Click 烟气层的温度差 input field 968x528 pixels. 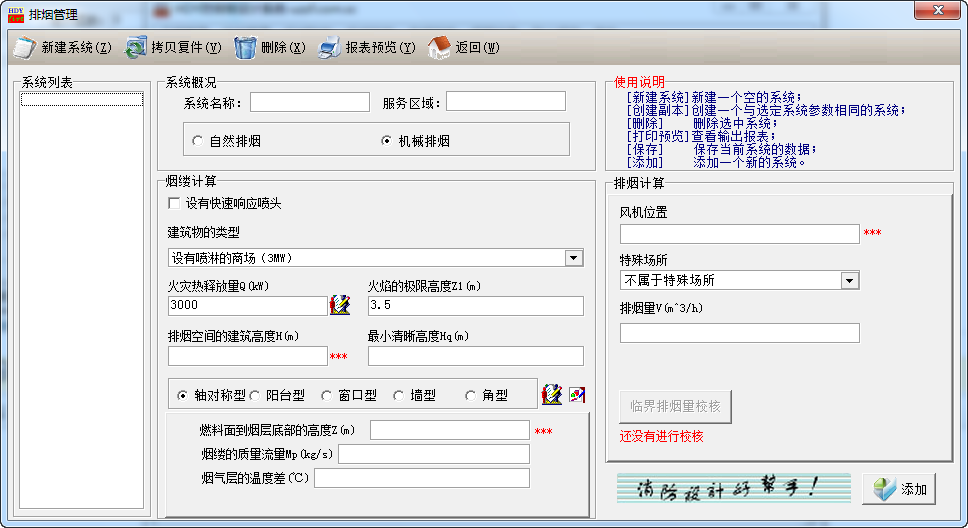[x=422, y=478]
